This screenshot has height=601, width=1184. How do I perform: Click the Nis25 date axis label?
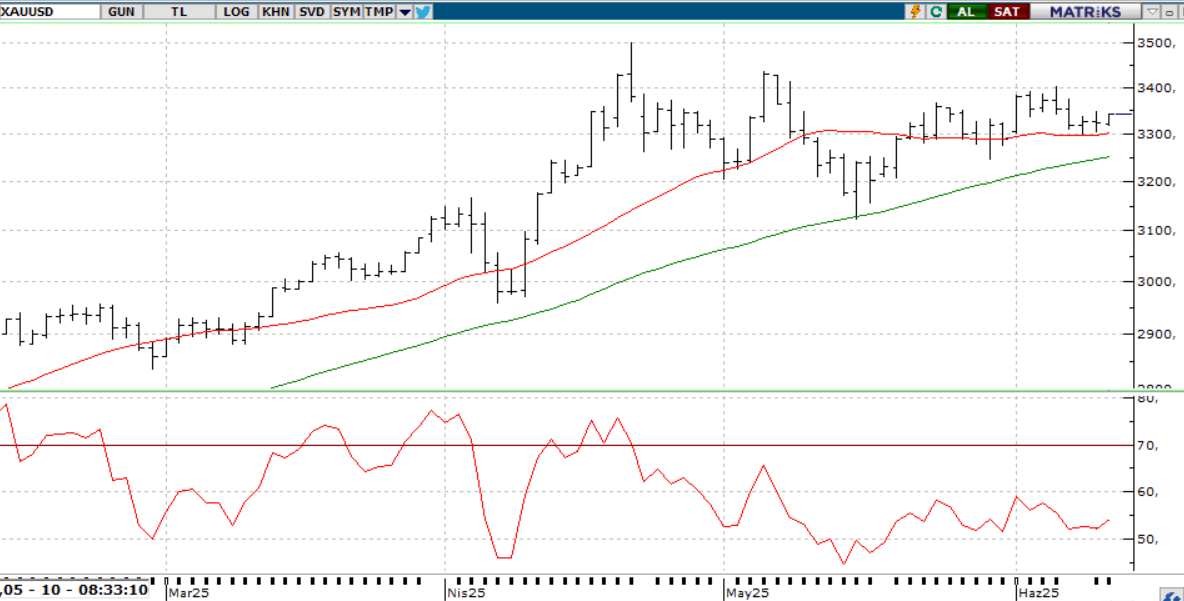(x=466, y=593)
